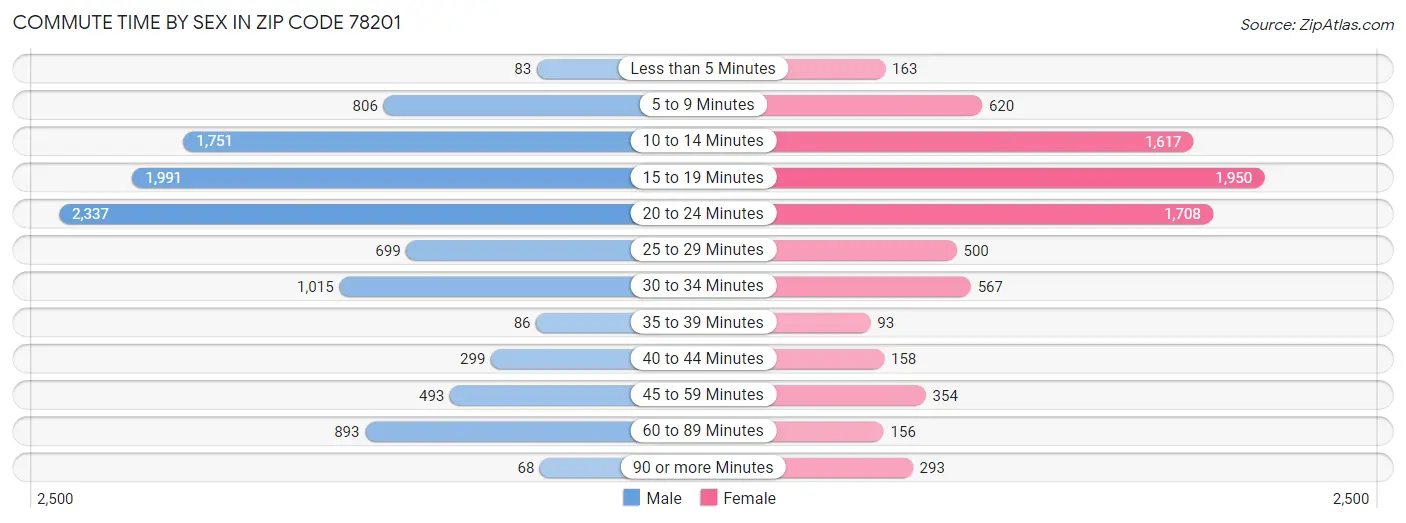Click the male 30 to 34 Minutes bar
The image size is (1406, 523).
coord(485,287)
